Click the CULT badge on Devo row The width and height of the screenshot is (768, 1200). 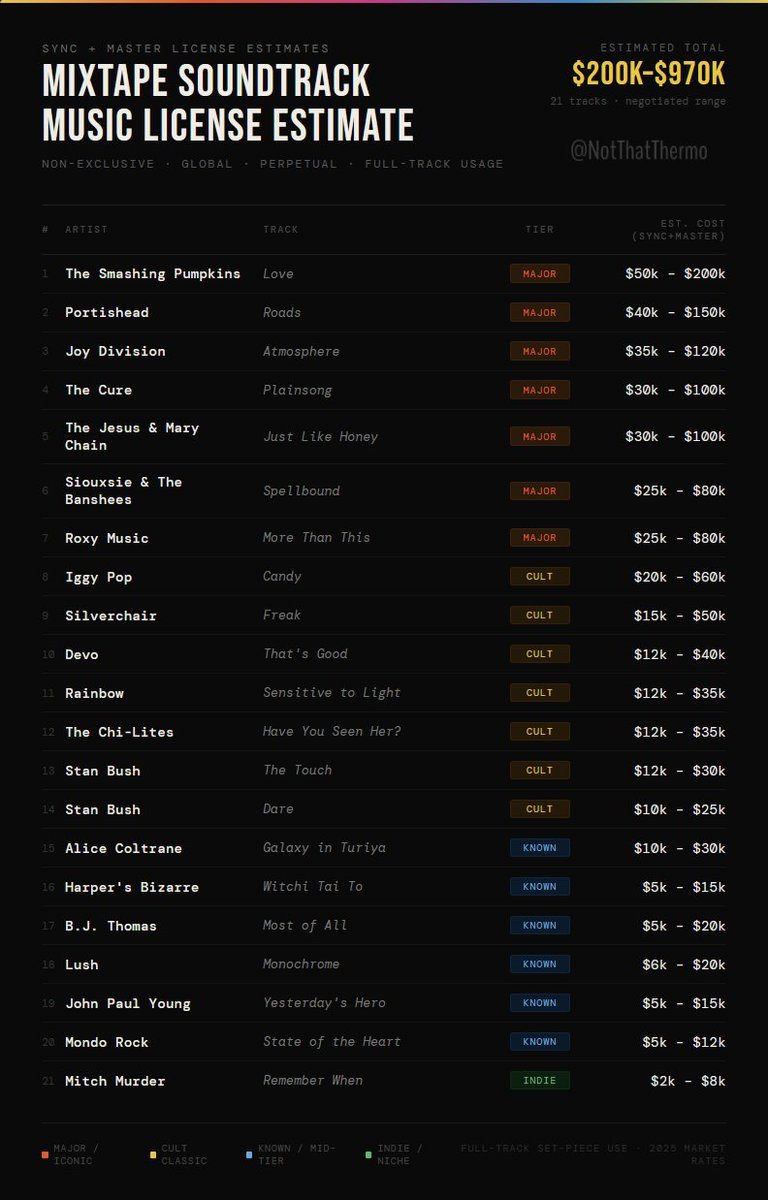(x=540, y=655)
